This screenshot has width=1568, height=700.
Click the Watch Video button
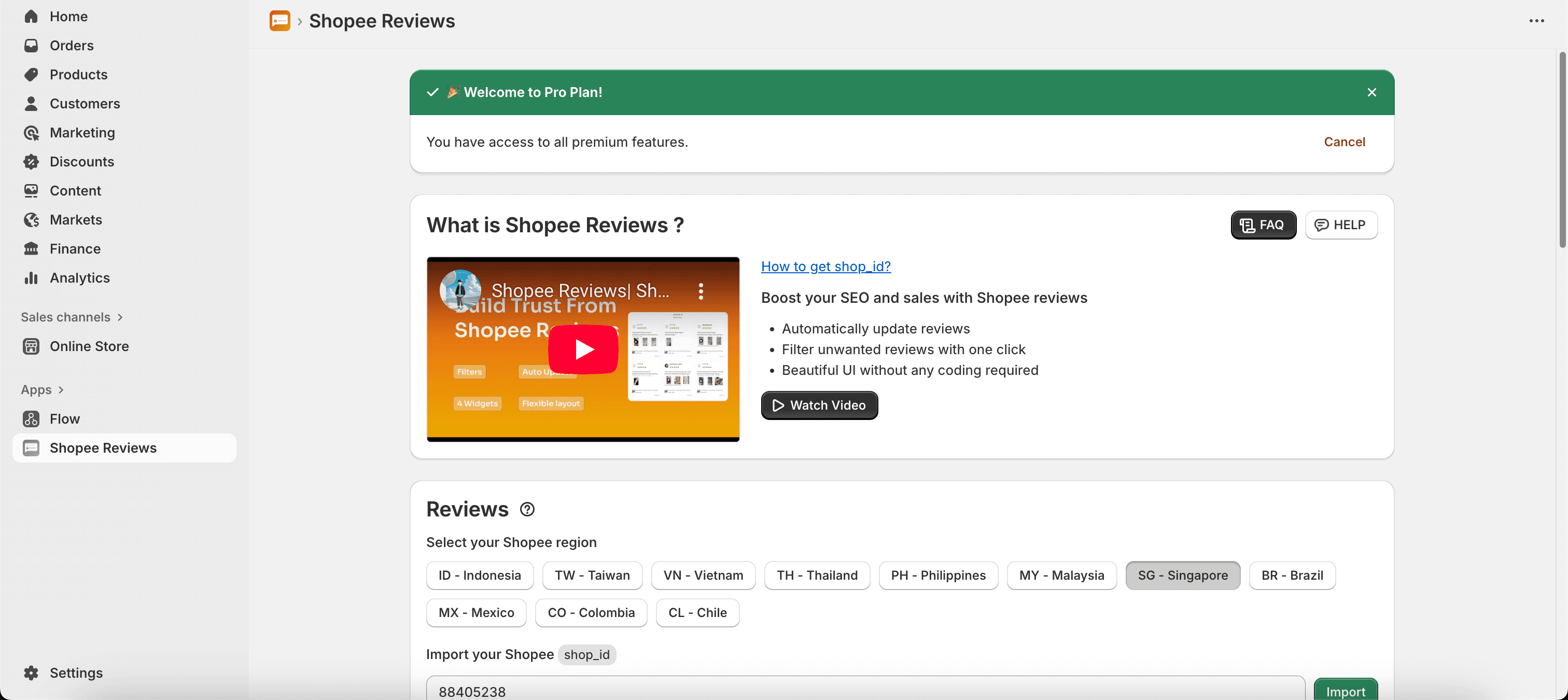click(x=819, y=405)
